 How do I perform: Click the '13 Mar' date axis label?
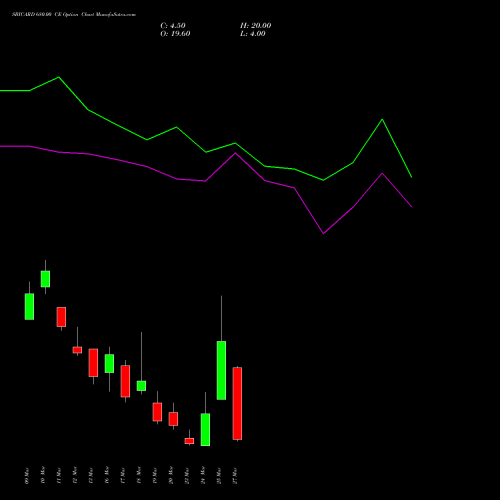click(91, 476)
